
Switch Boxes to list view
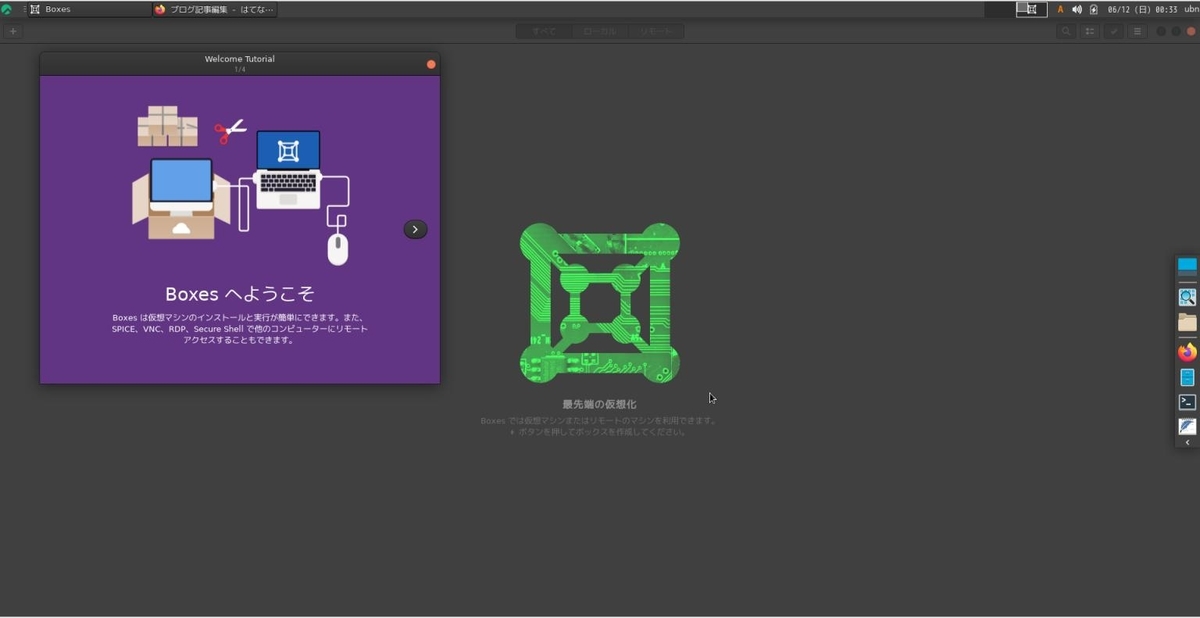1090,31
